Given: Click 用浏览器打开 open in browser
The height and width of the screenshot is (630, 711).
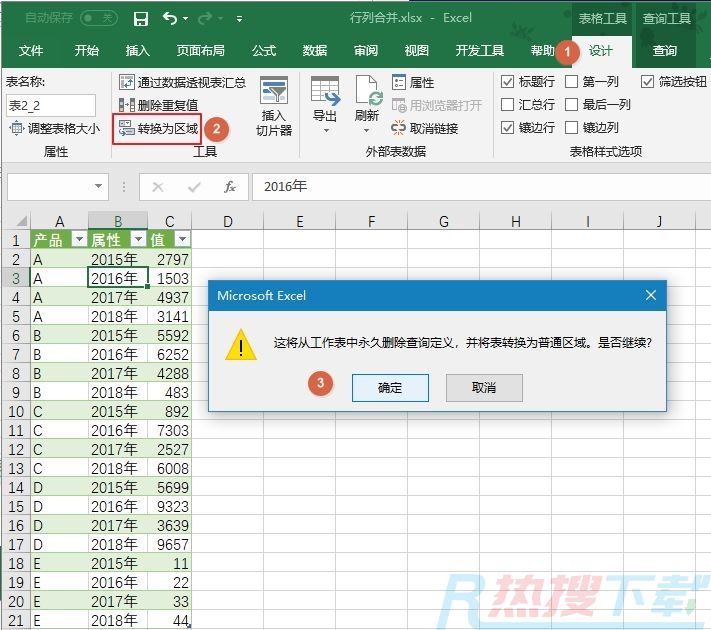Looking at the screenshot, I should coord(437,106).
